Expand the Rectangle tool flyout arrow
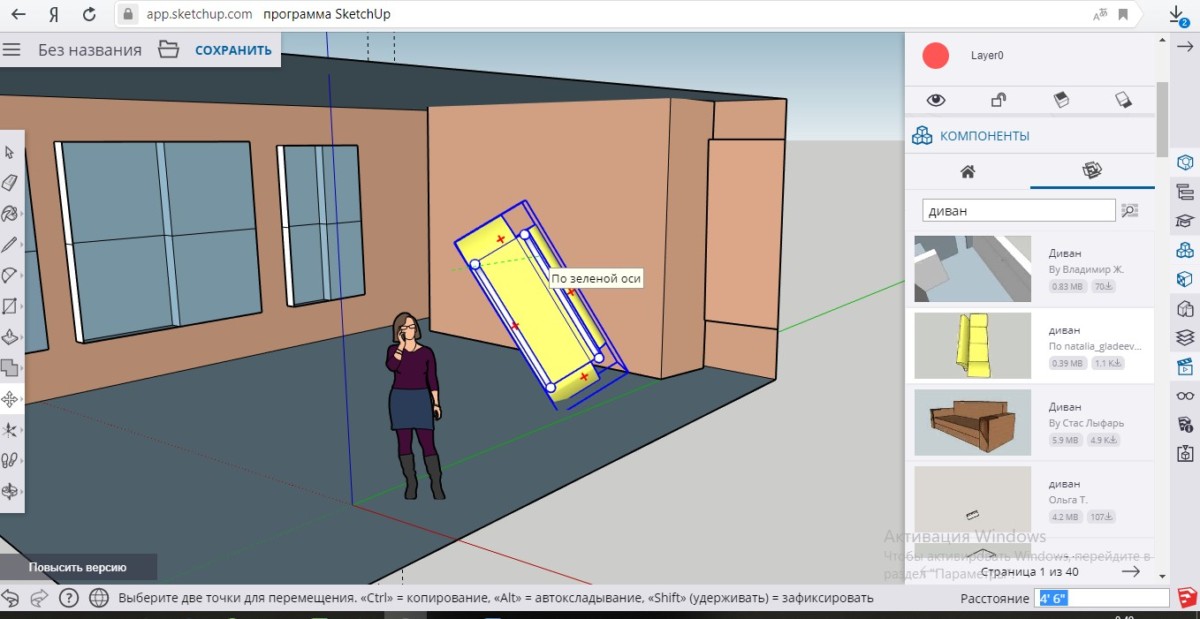The width and height of the screenshot is (1200, 619). [20, 306]
